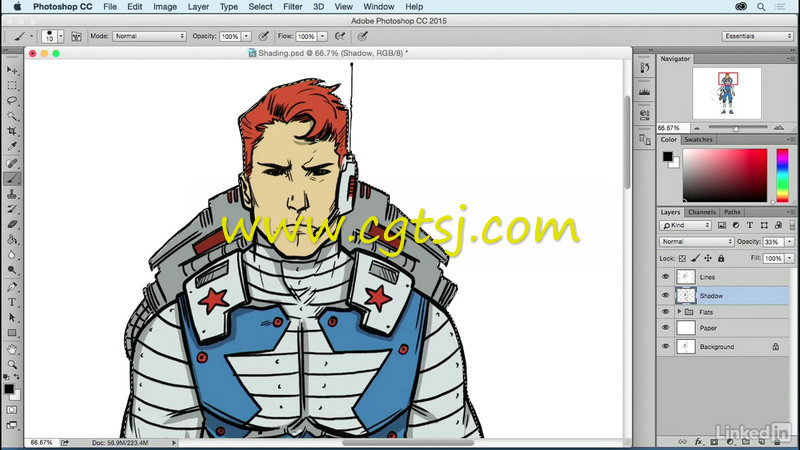Toggle lock all for layer

coord(721,259)
